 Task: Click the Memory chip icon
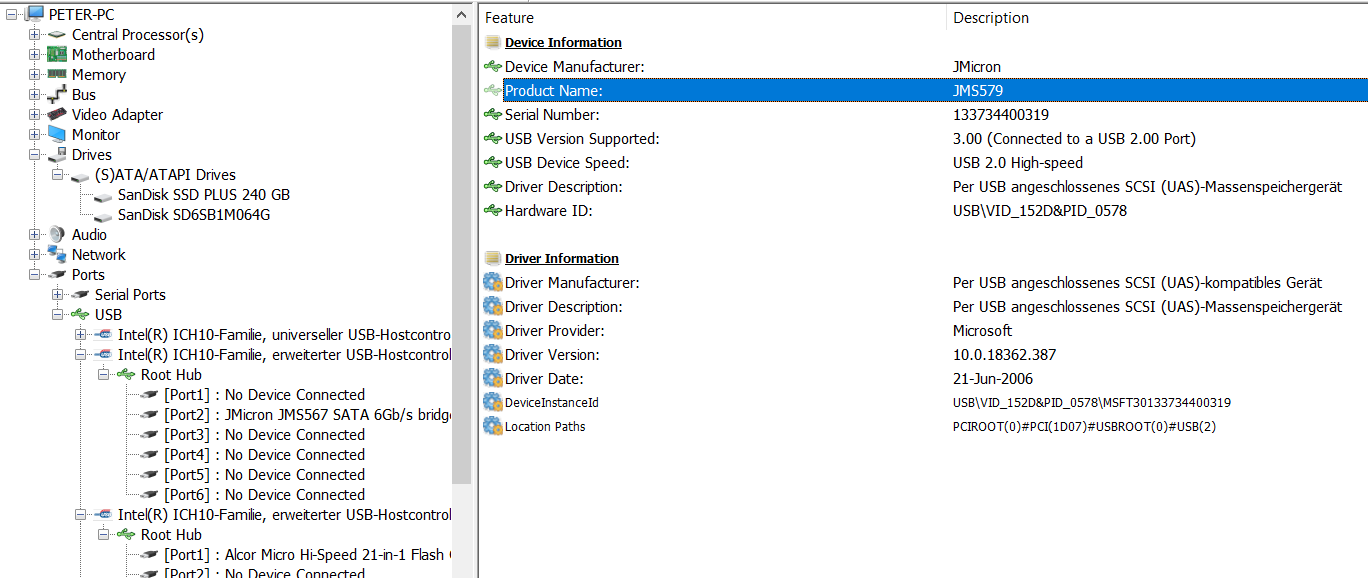pyautogui.click(x=57, y=75)
